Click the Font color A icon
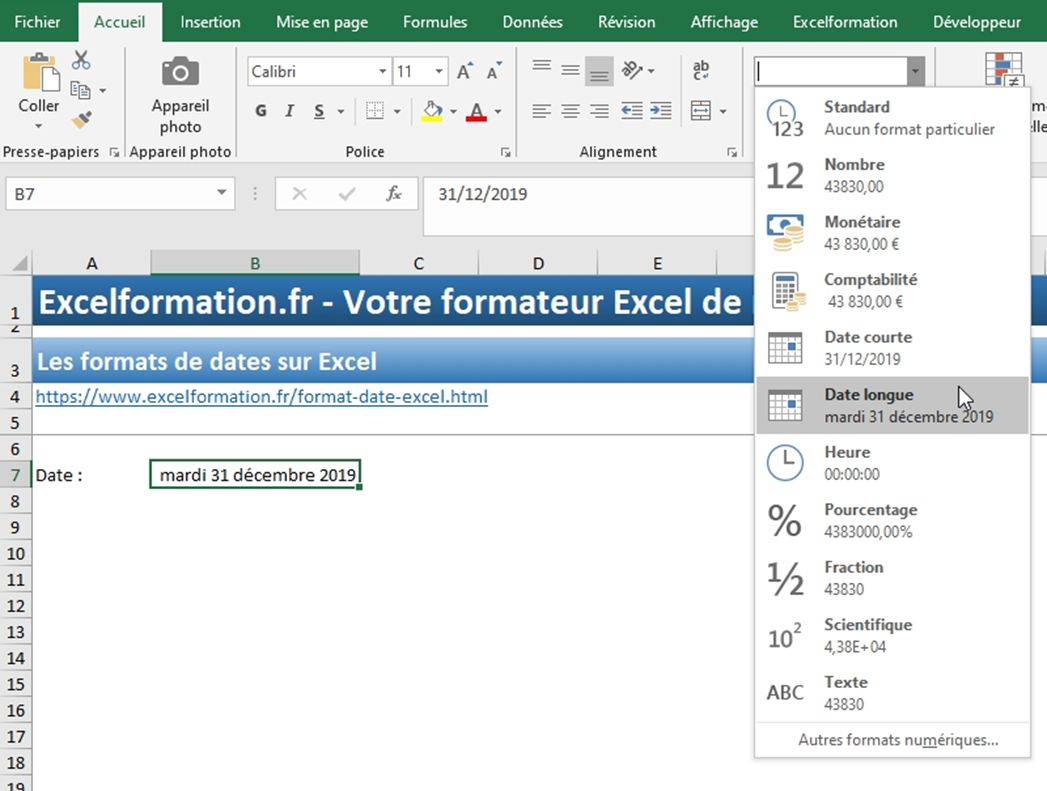This screenshot has height=791, width=1047. [476, 111]
